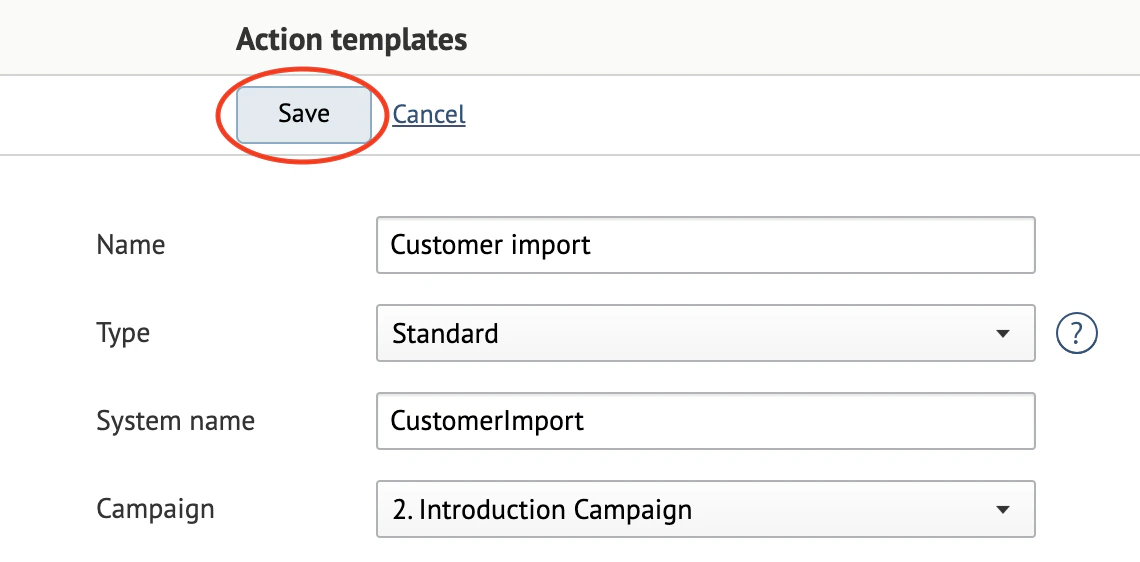Open the Type dropdown showing Standard
The width and height of the screenshot is (1140, 562).
[x=705, y=334]
